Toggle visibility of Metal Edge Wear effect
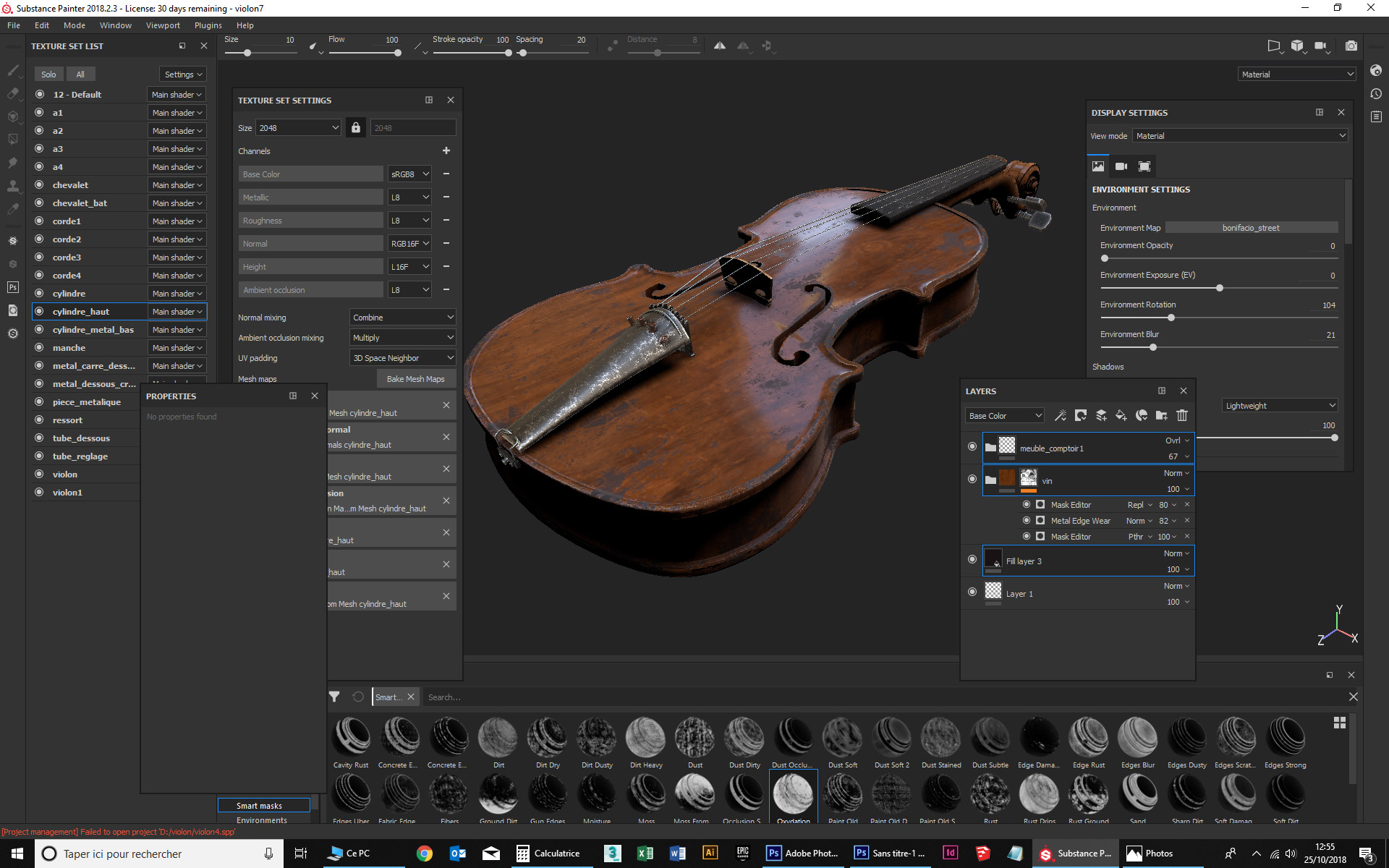Image resolution: width=1389 pixels, height=868 pixels. (1027, 520)
